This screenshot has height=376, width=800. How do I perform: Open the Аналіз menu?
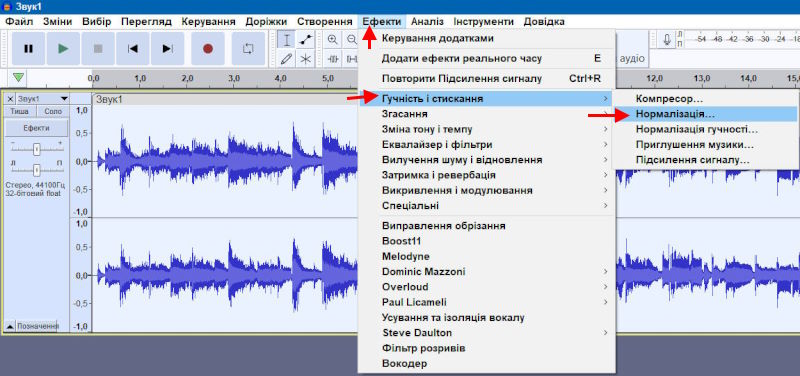point(427,22)
